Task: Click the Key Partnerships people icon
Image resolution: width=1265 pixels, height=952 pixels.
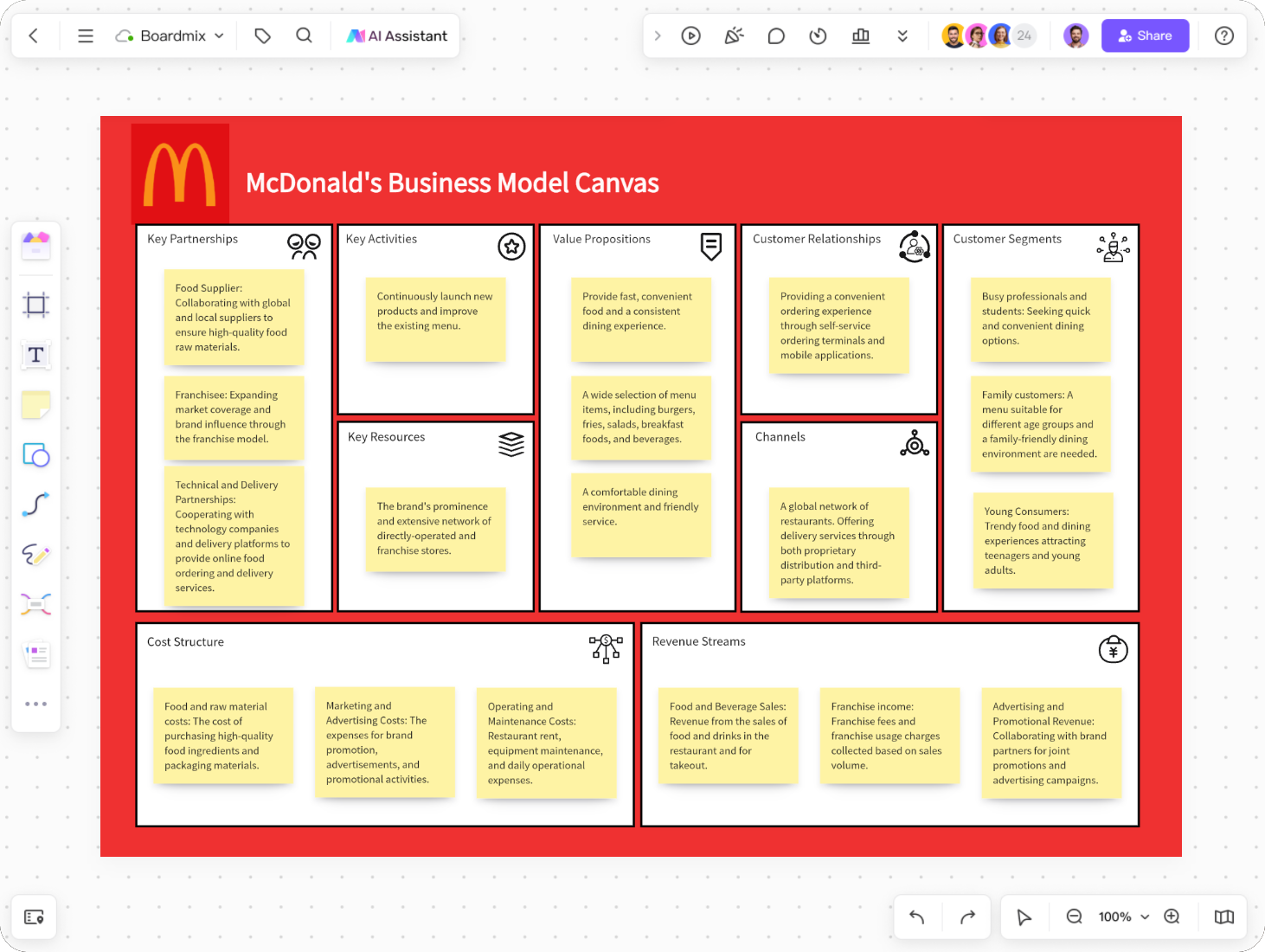Action: [304, 247]
